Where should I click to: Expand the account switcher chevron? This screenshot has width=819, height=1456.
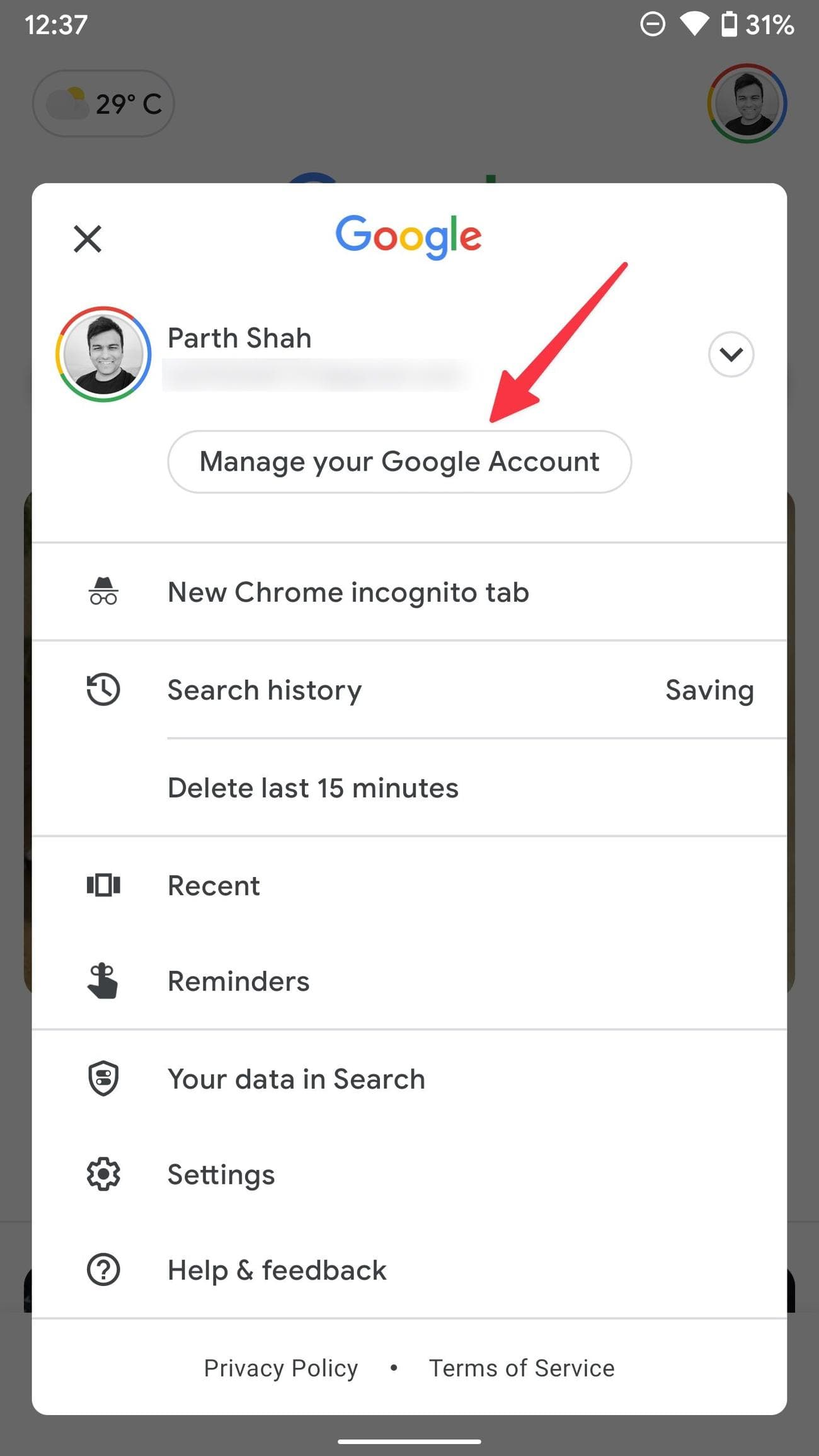(x=731, y=354)
